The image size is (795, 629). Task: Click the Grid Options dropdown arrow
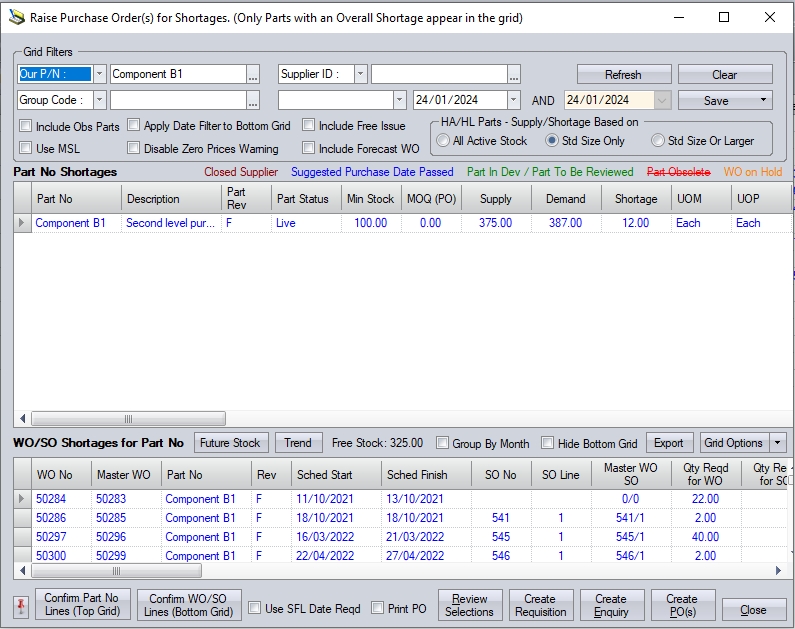coord(778,443)
